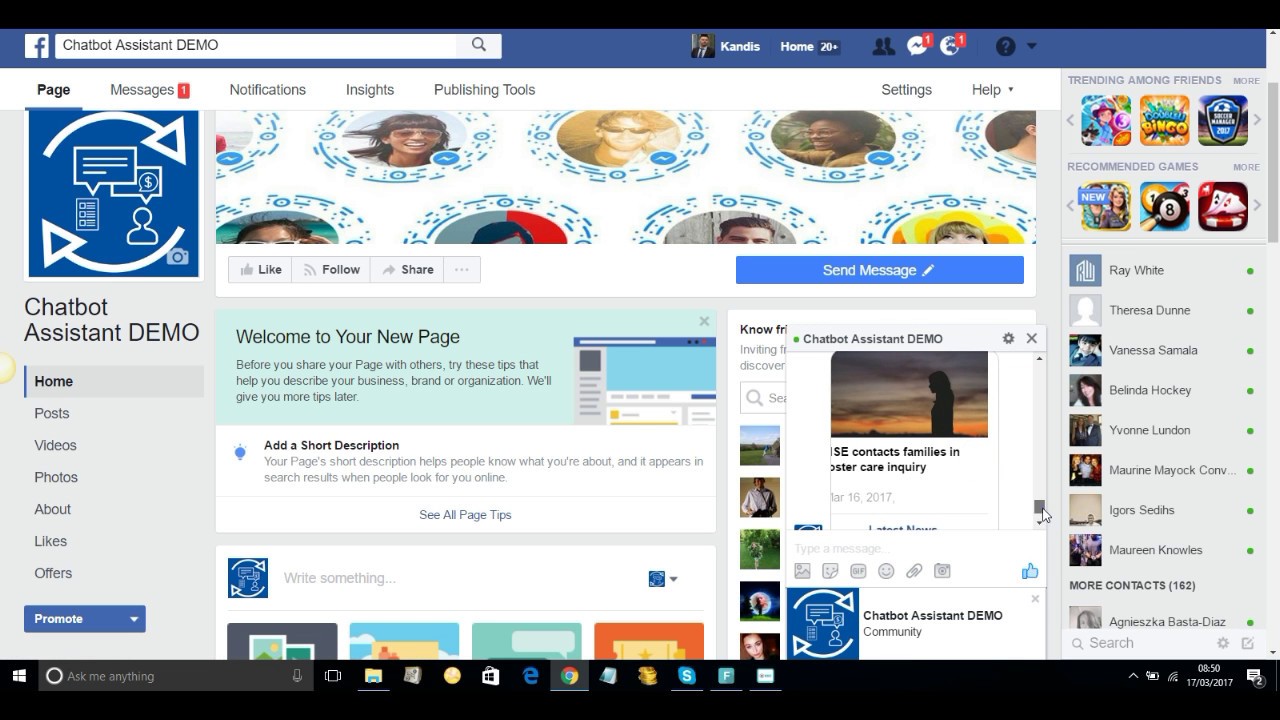Open sticker picker in chat

[830, 571]
